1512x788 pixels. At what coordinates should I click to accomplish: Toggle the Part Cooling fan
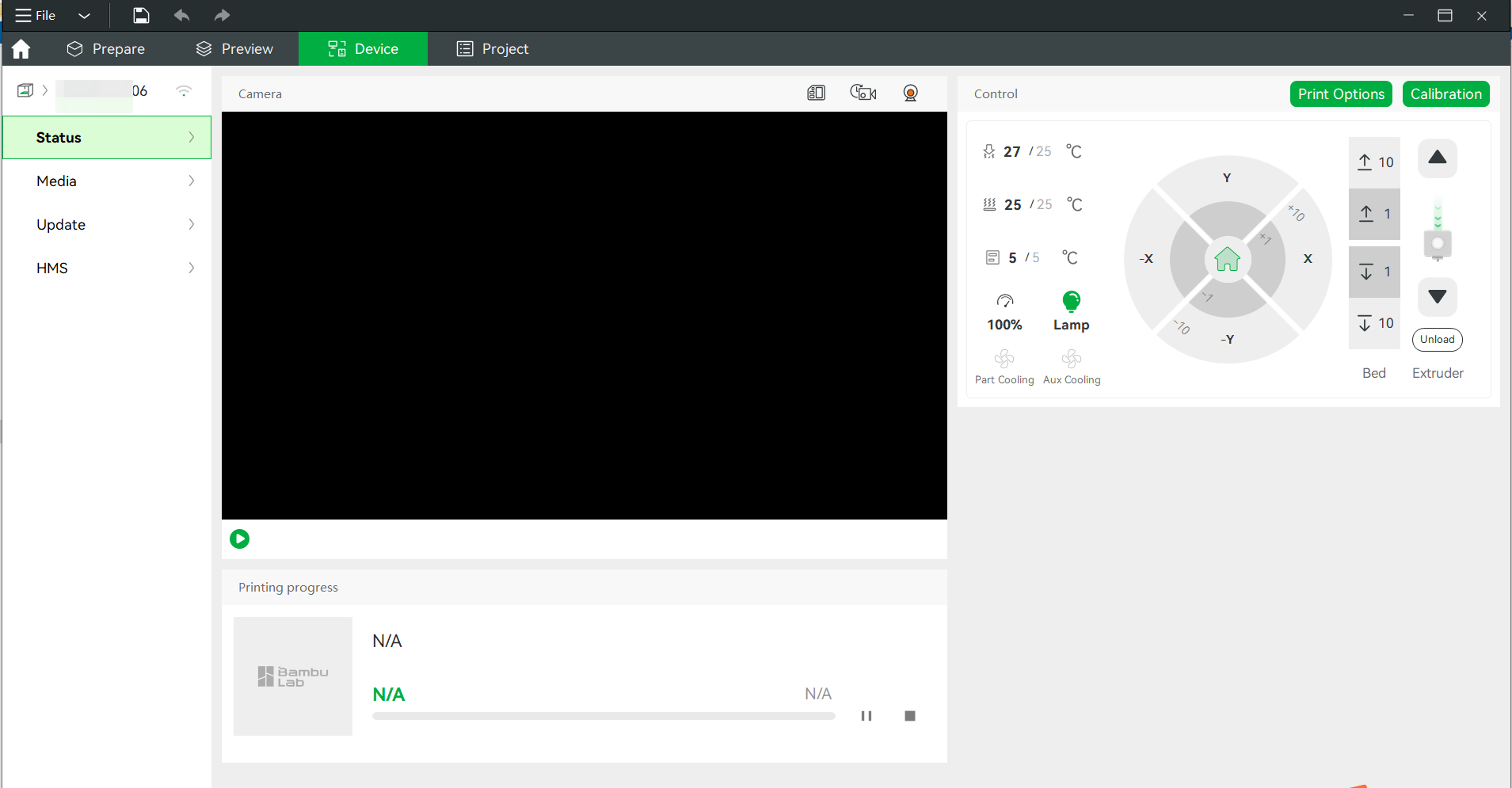click(1004, 367)
